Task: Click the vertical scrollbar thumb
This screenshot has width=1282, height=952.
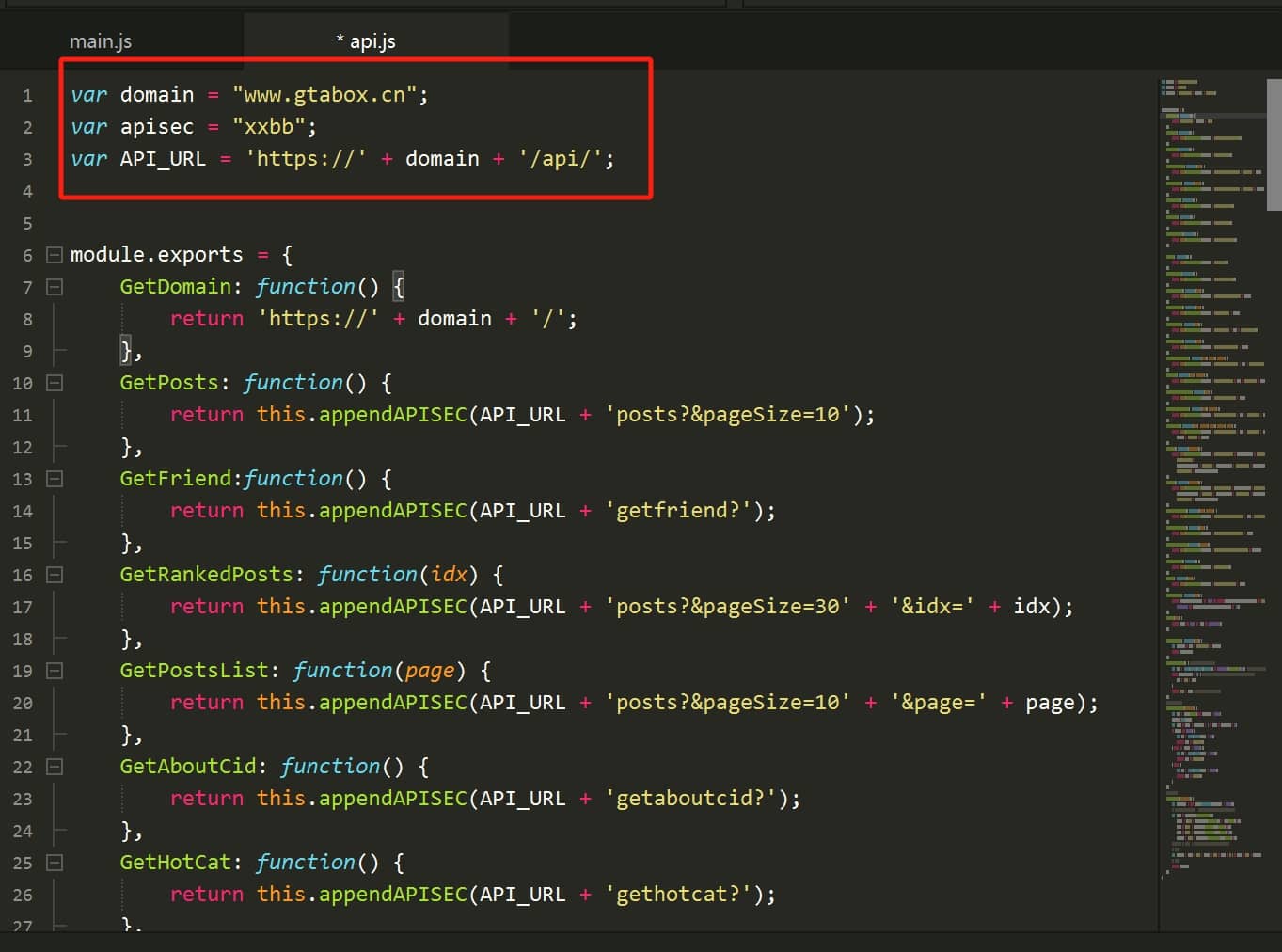Action: point(1274,144)
